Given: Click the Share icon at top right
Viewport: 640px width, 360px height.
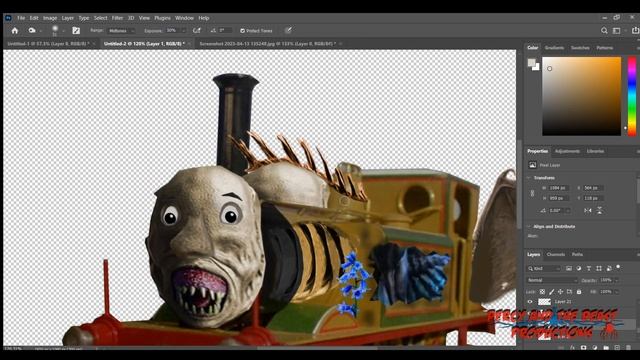Looking at the screenshot, I should tap(635, 31).
